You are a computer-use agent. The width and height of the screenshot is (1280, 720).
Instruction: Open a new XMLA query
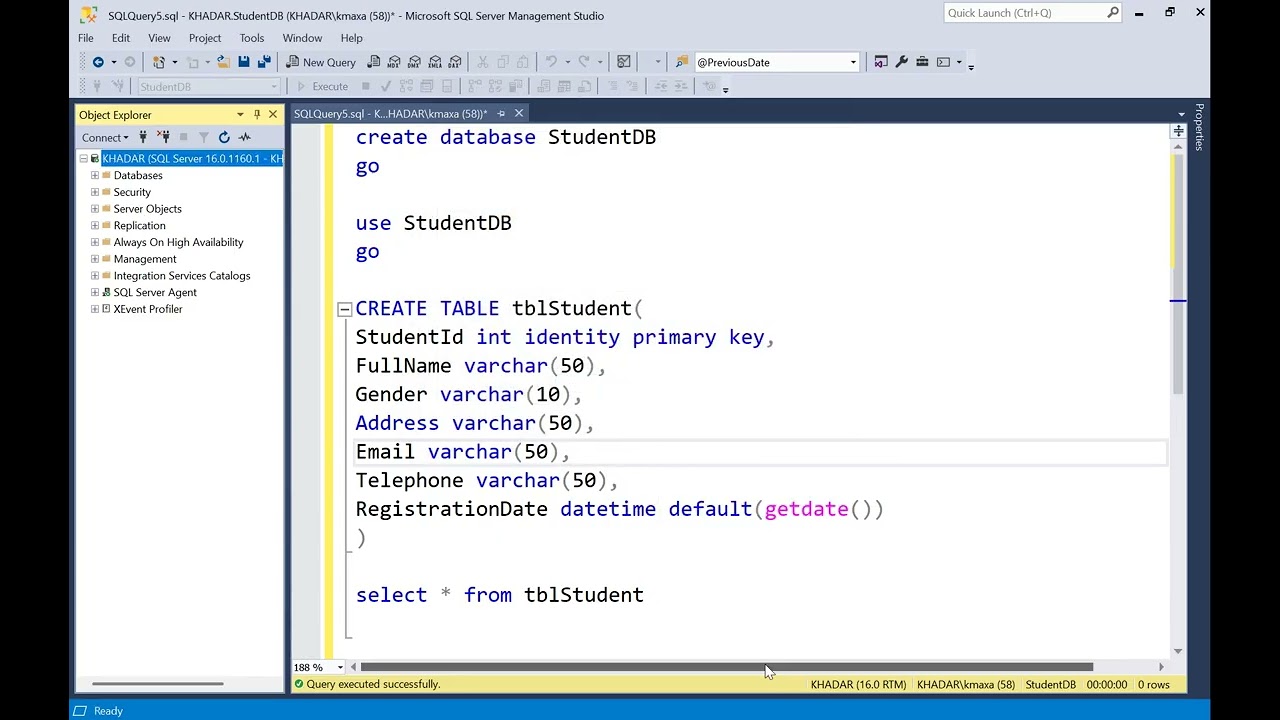(x=435, y=62)
